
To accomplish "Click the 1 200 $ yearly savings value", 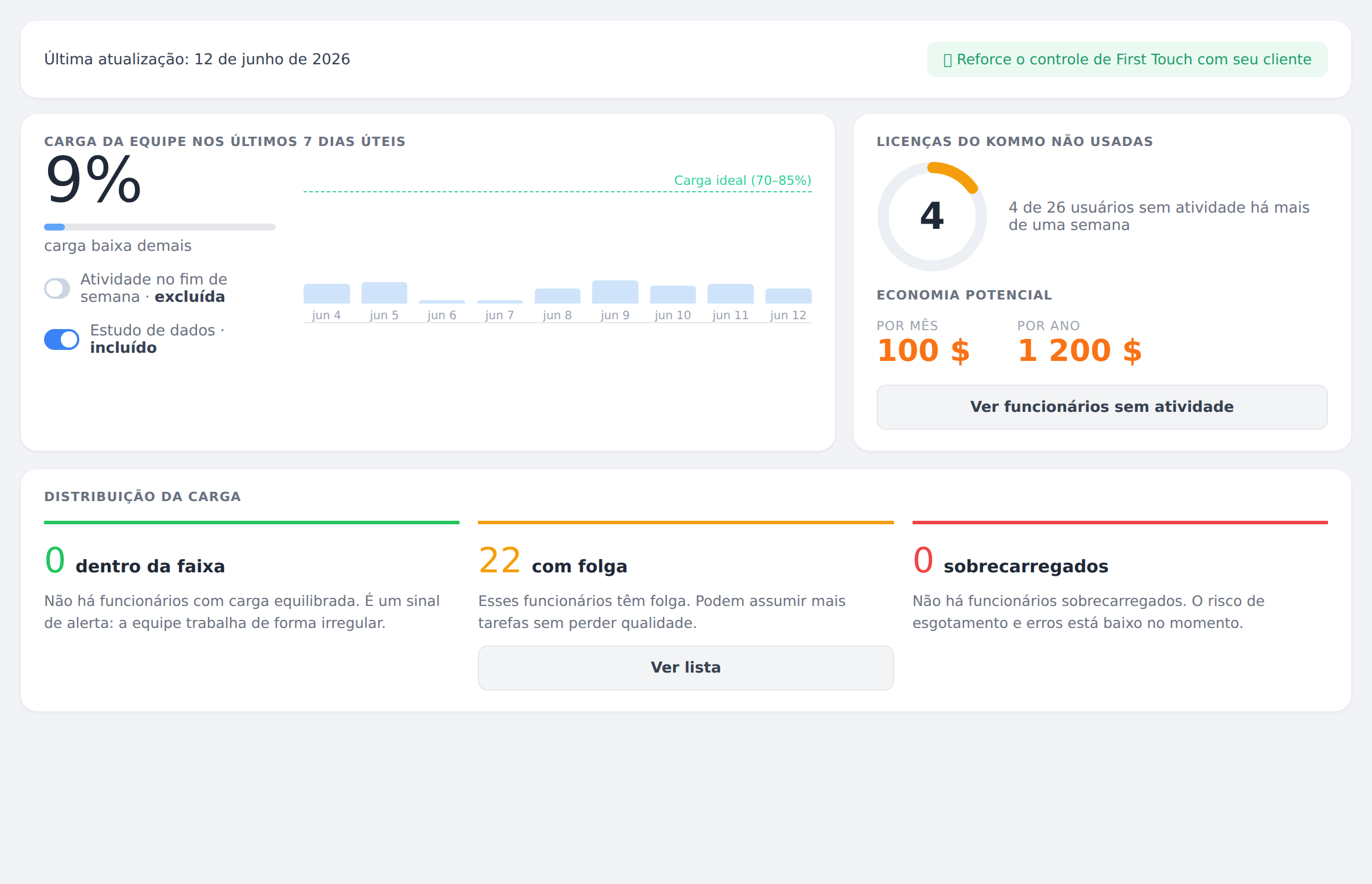I will point(1079,350).
